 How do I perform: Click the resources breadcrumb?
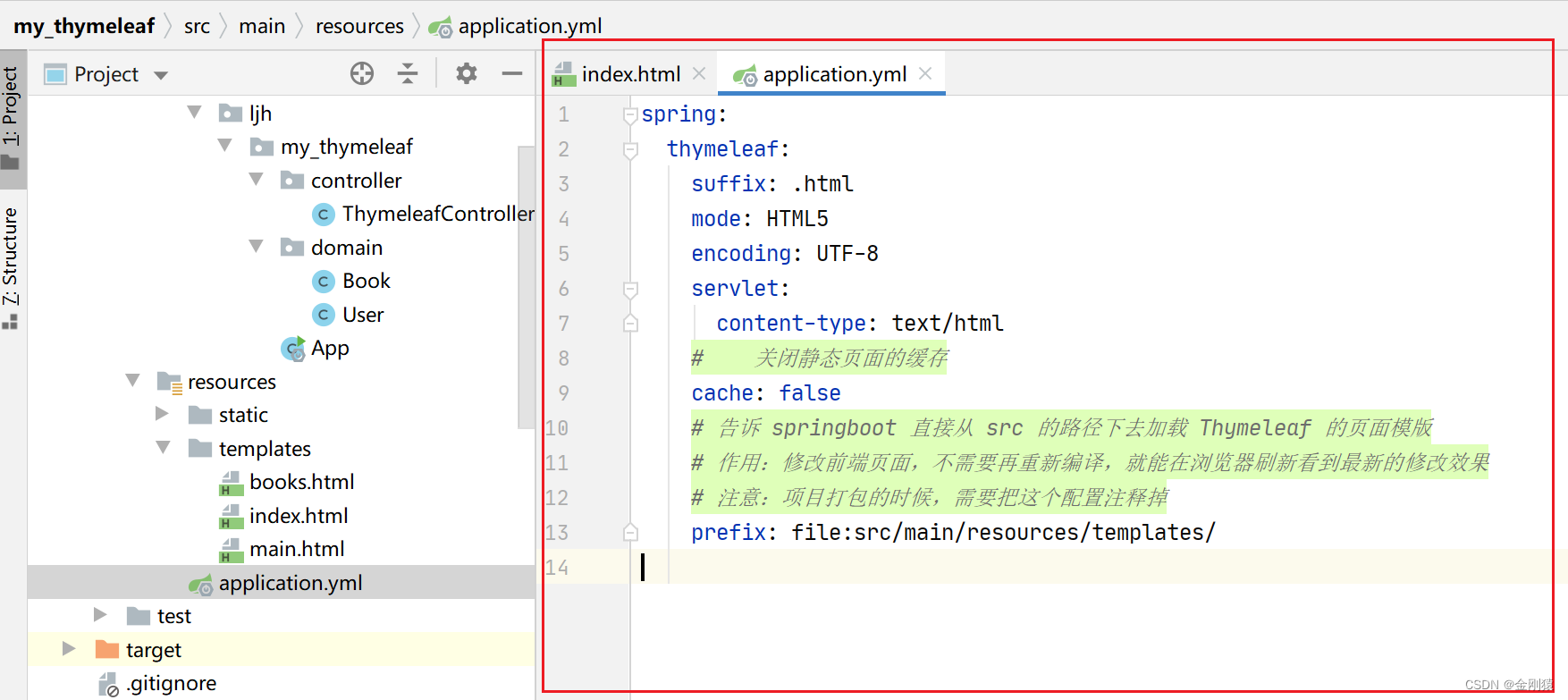[359, 26]
